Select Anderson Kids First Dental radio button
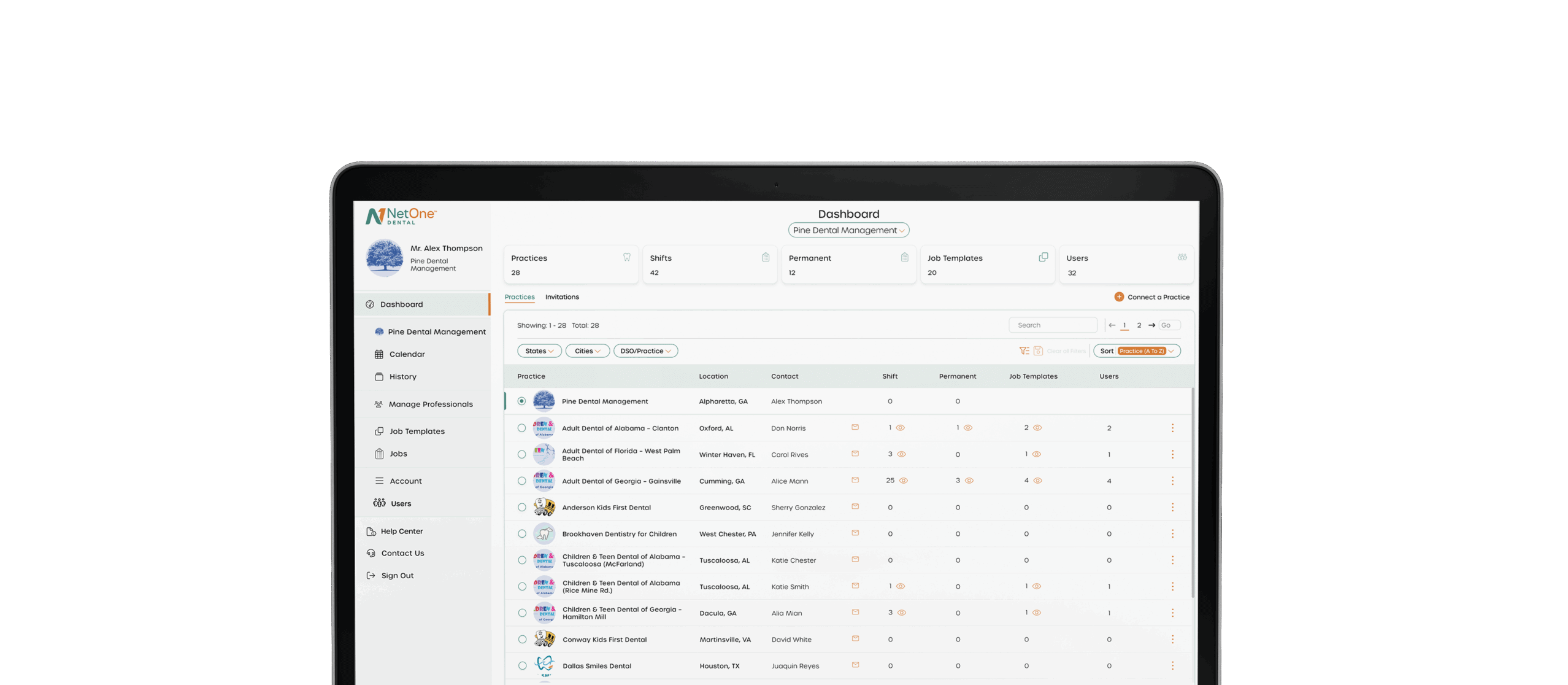Viewport: 1568px width, 685px height. (x=521, y=507)
